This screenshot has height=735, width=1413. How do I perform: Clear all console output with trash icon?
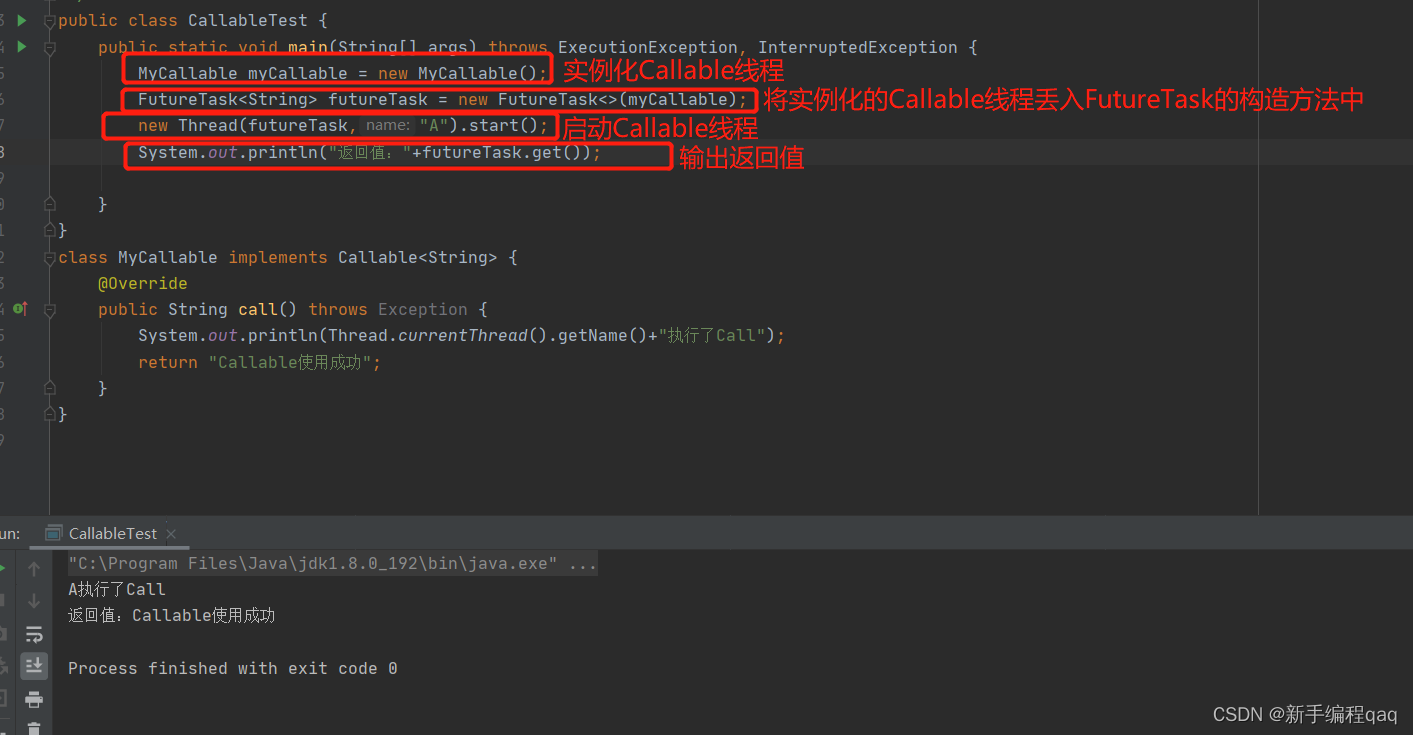(34, 728)
